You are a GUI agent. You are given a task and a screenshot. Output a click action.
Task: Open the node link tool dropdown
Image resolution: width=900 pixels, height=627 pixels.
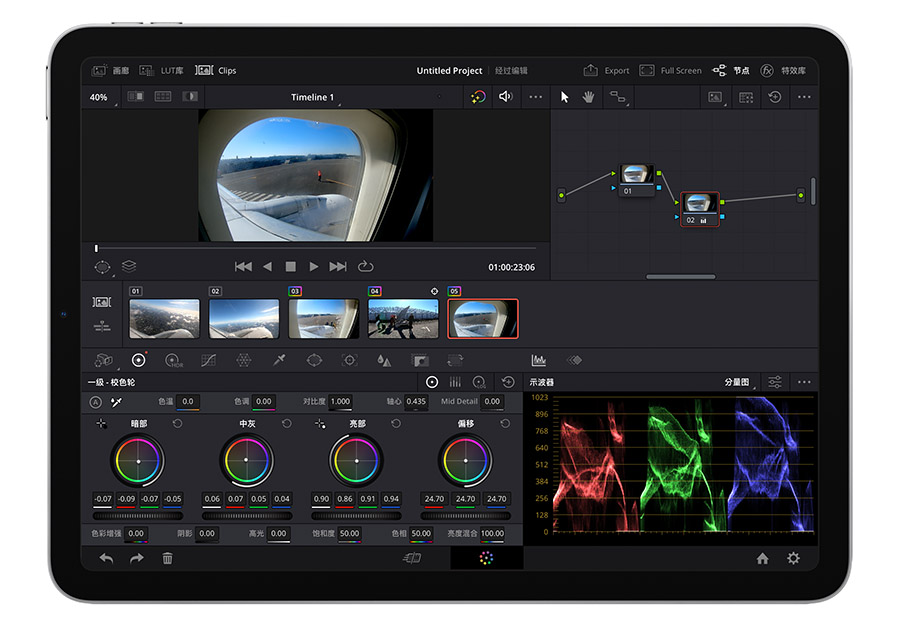(x=618, y=97)
